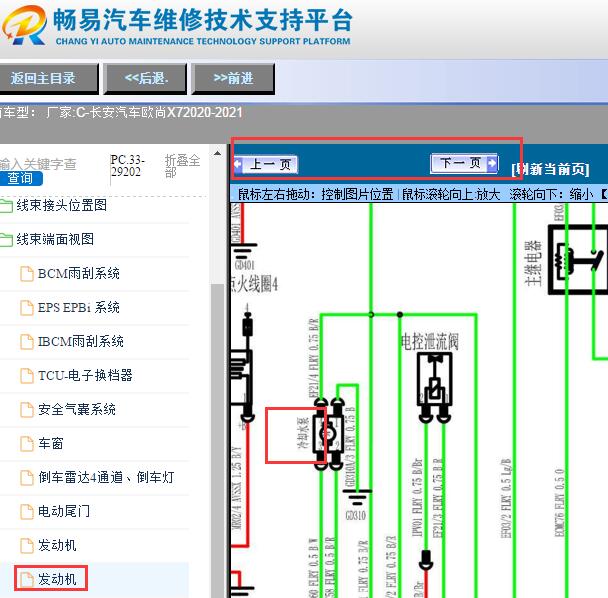
Task: Go back with <<后退 button
Action: (146, 79)
